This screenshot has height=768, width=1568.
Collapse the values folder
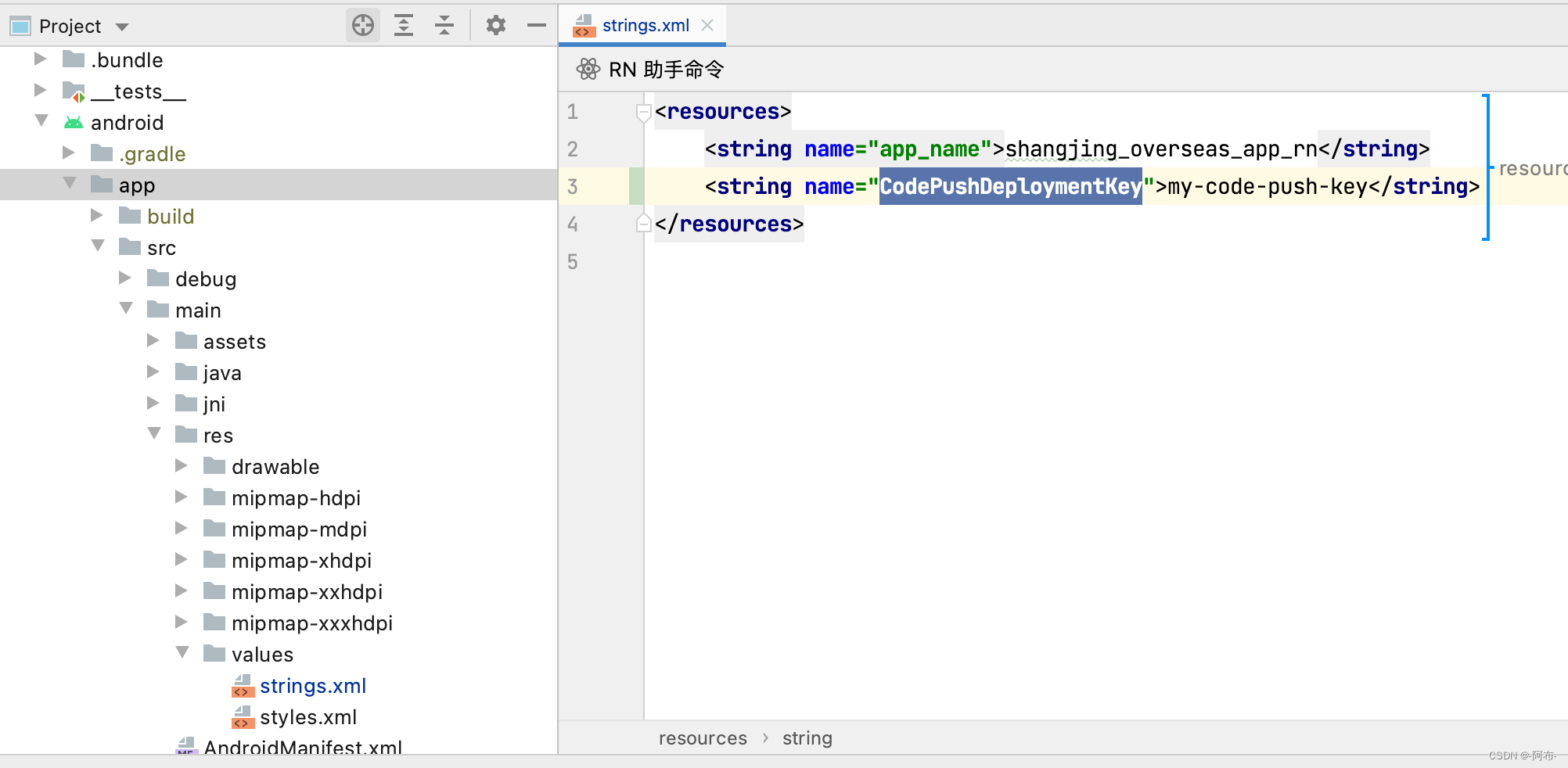(182, 652)
